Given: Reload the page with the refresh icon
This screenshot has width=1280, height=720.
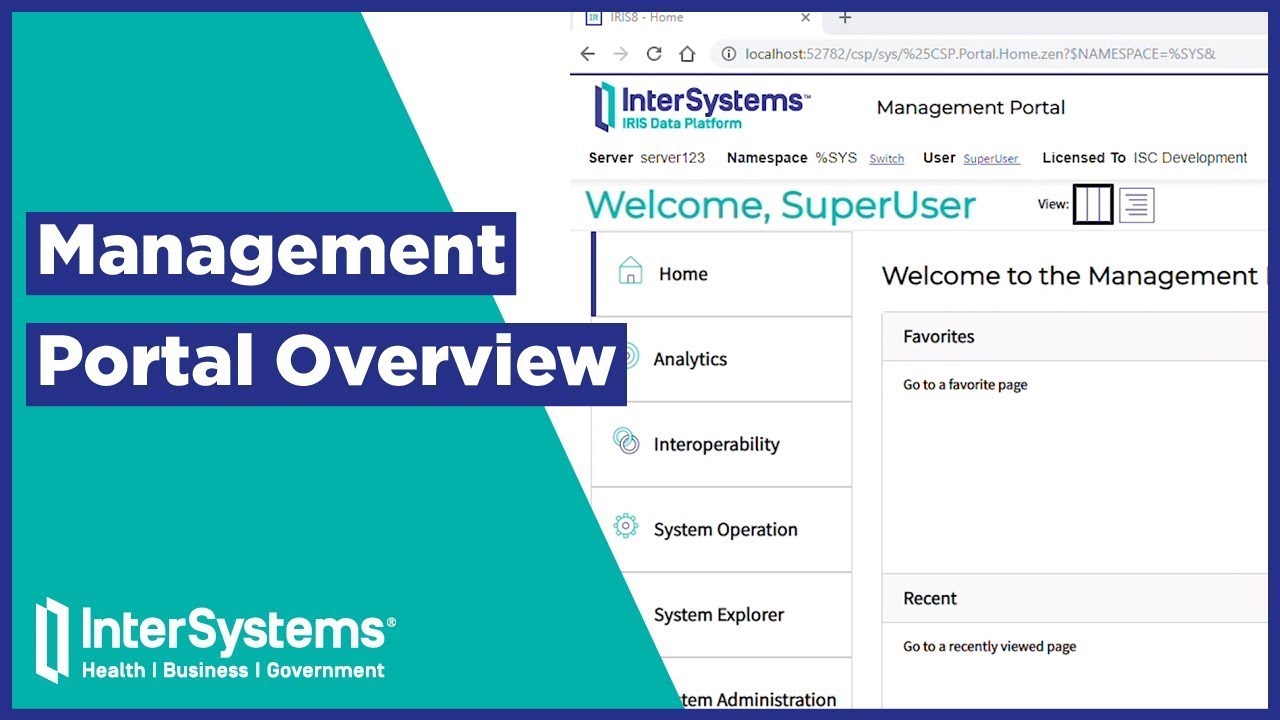Looking at the screenshot, I should [654, 54].
